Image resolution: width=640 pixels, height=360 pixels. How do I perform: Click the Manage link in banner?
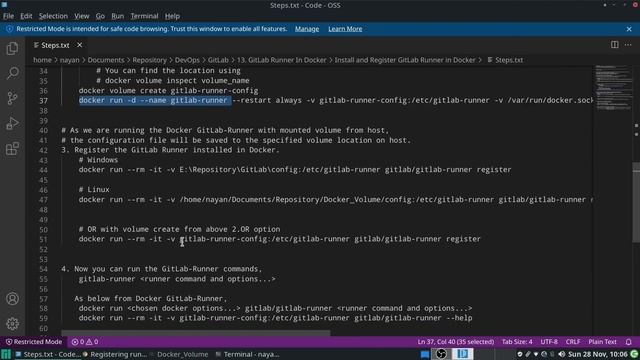tap(307, 29)
